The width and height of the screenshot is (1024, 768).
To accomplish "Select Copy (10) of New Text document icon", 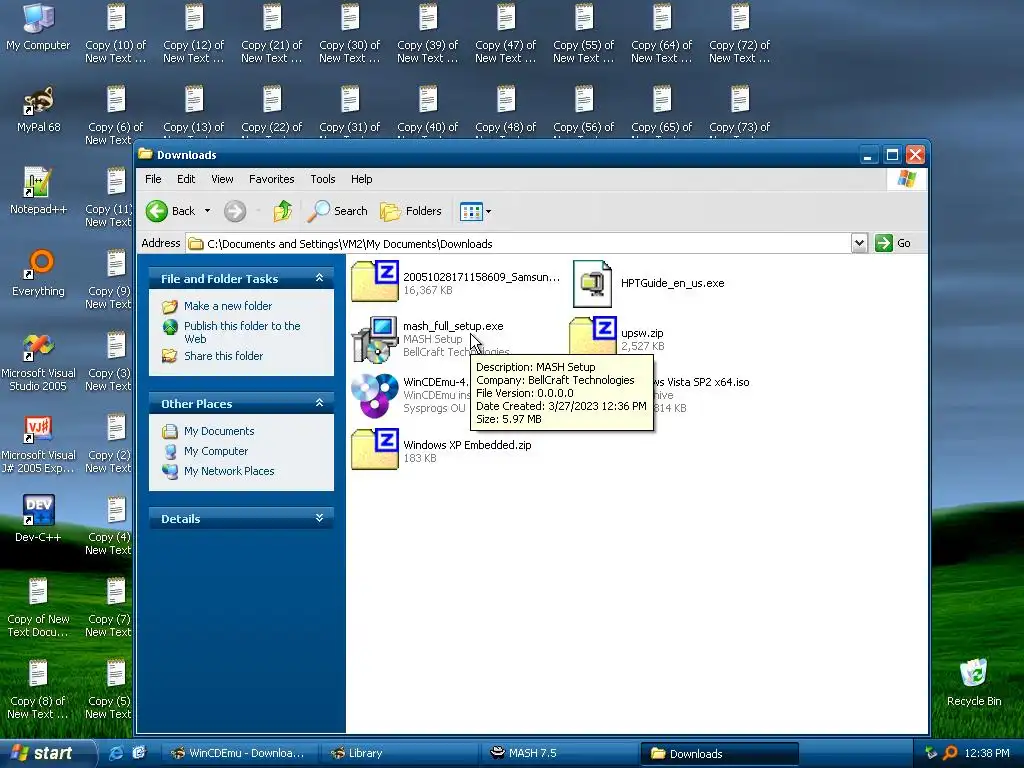I will pyautogui.click(x=116, y=18).
